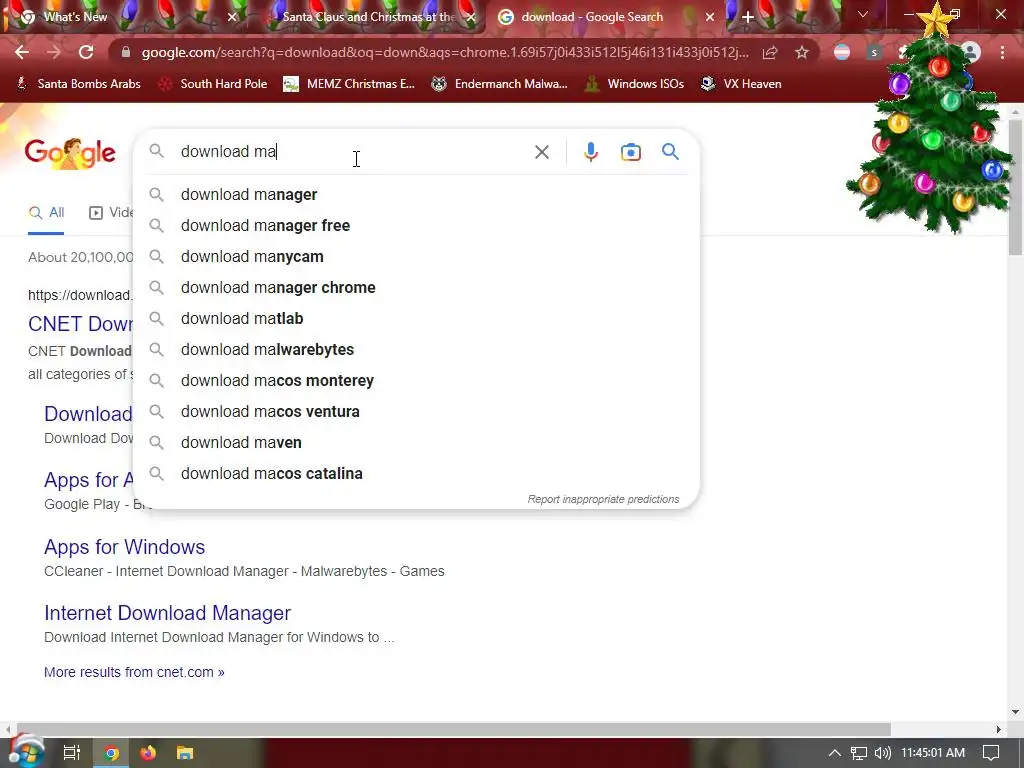Open File Explorer from the taskbar

click(x=185, y=753)
